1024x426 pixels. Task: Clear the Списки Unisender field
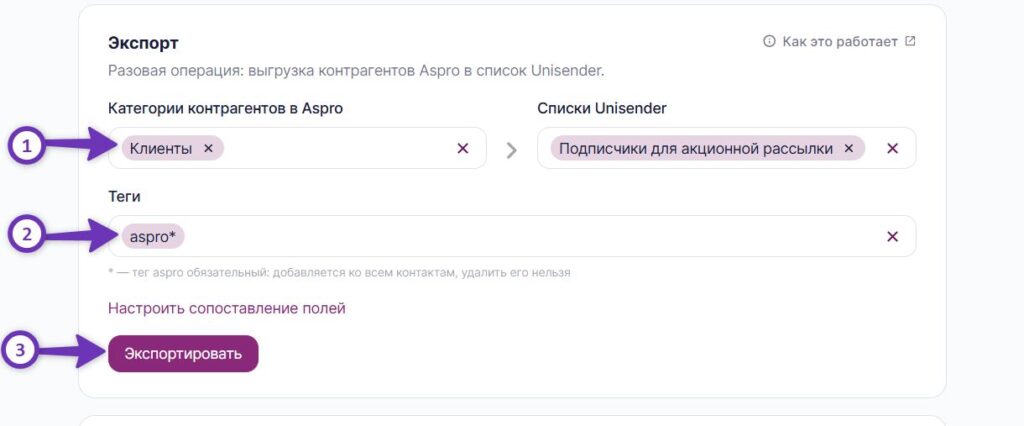[892, 148]
